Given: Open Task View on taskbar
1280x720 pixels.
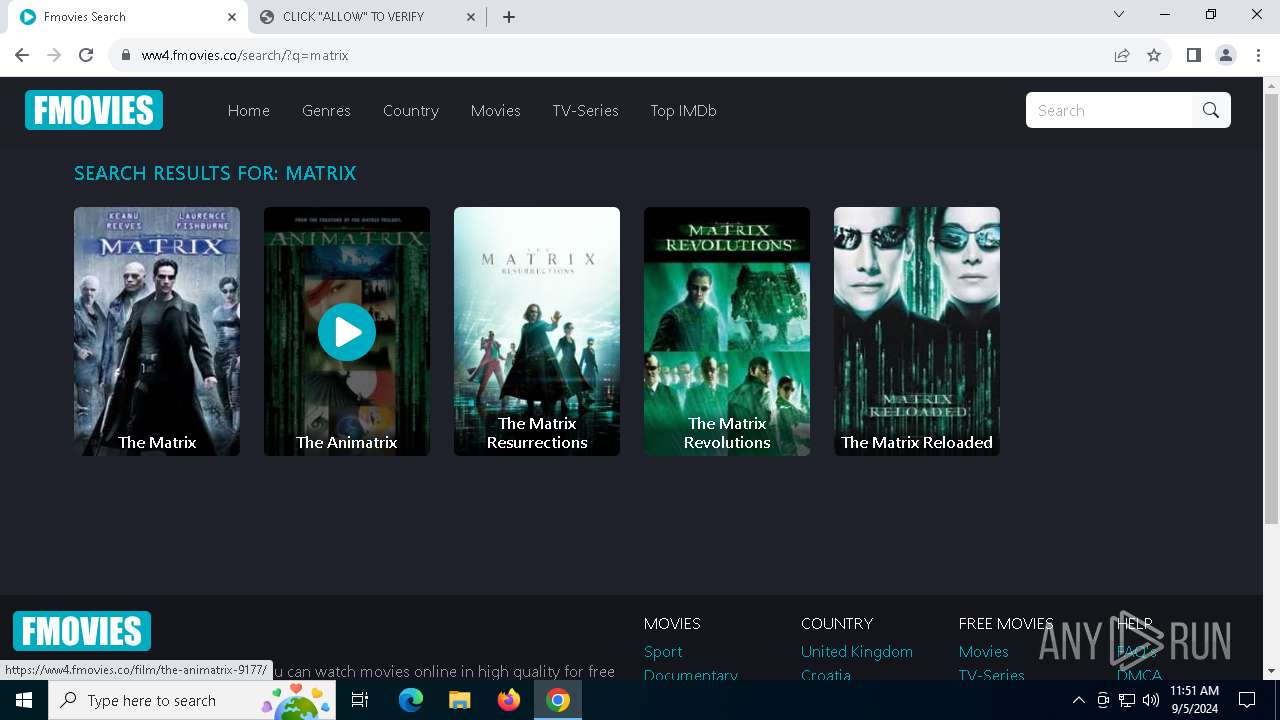Looking at the screenshot, I should tap(361, 700).
